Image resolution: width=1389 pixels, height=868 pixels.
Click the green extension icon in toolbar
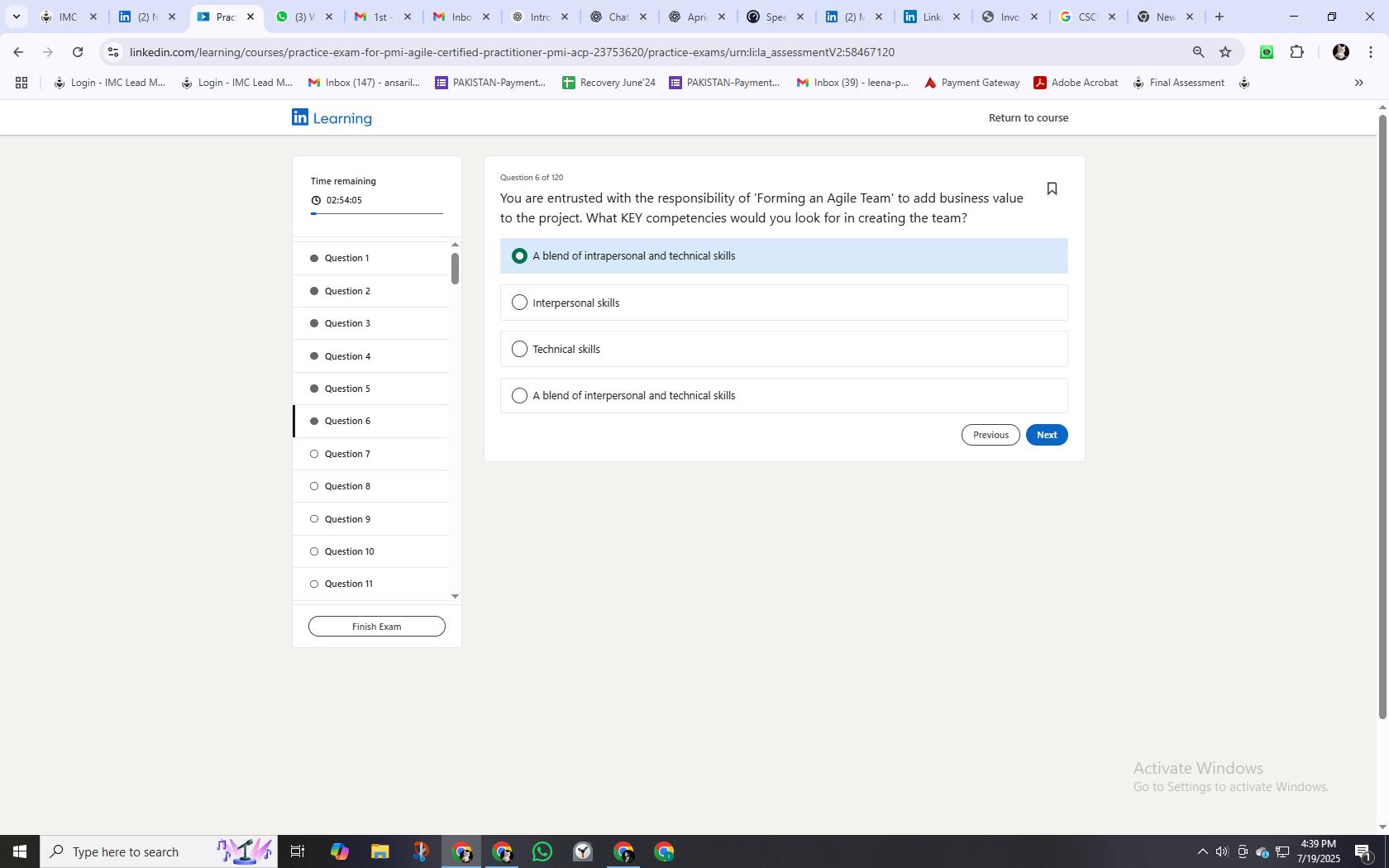(1266, 52)
